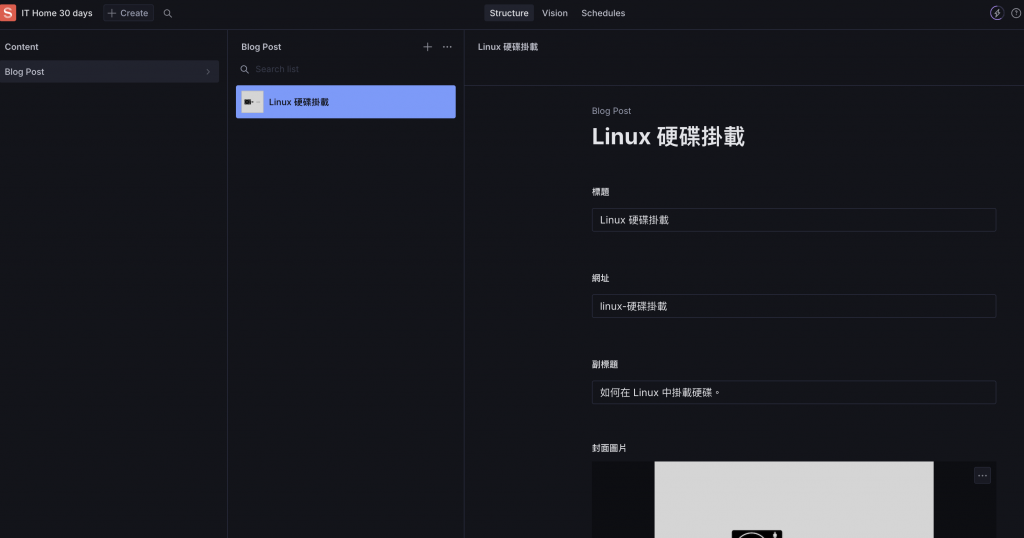Viewport: 1024px width, 538px height.
Task: Click the 封面圖片 field label
Action: [609, 448]
